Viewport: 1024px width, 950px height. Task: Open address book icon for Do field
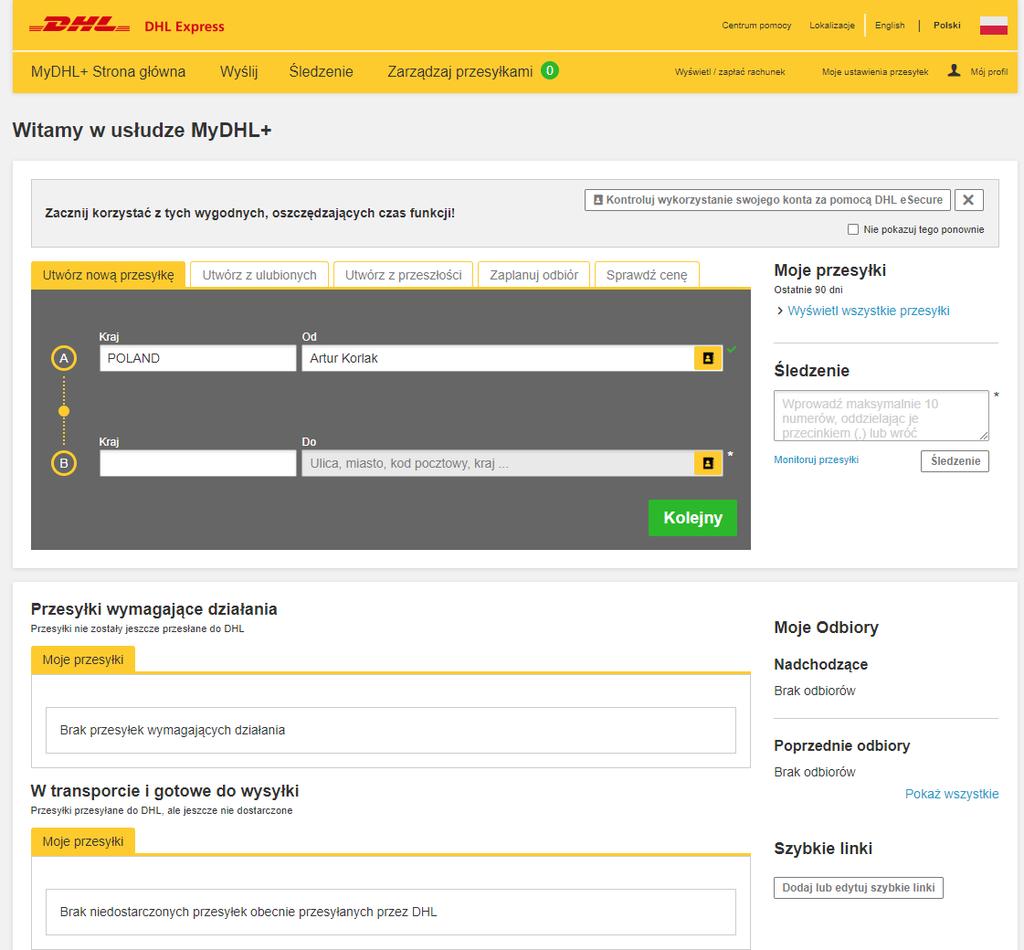[707, 464]
